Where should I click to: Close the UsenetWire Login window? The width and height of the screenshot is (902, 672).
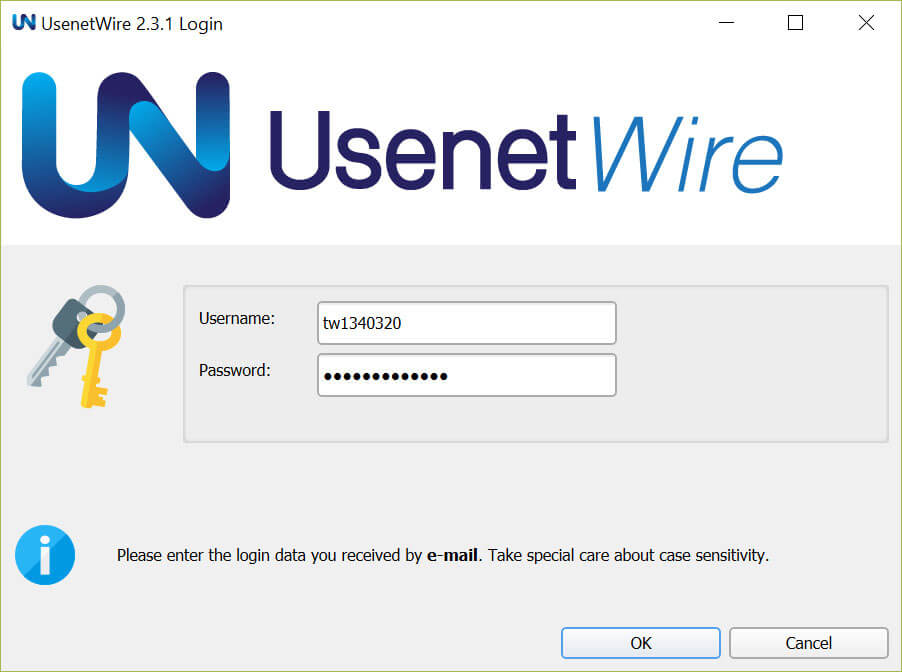click(866, 23)
